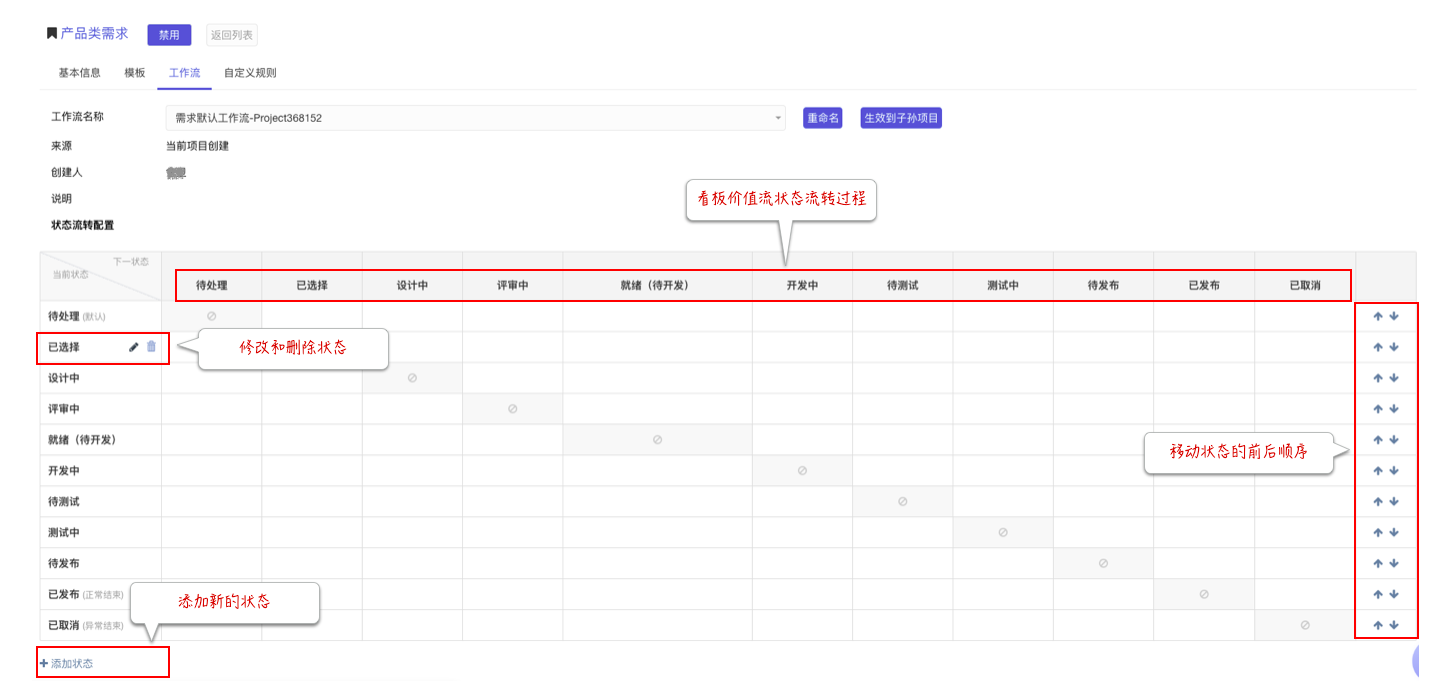Move 就绪（待开发）status down

(1394, 440)
